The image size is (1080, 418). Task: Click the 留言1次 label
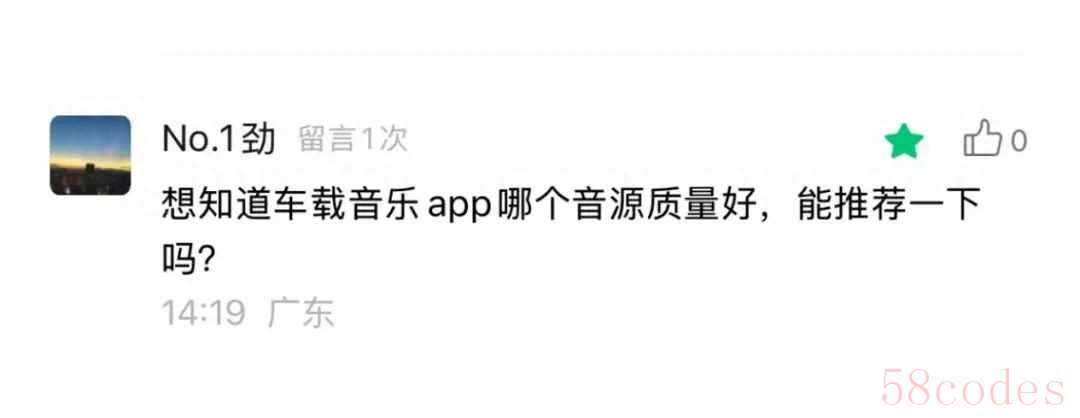tap(353, 140)
